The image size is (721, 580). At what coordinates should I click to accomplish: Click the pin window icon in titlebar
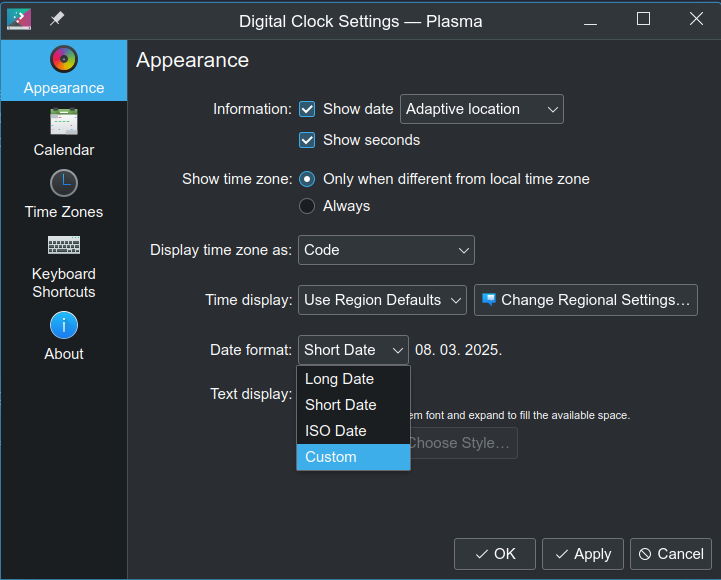click(57, 19)
